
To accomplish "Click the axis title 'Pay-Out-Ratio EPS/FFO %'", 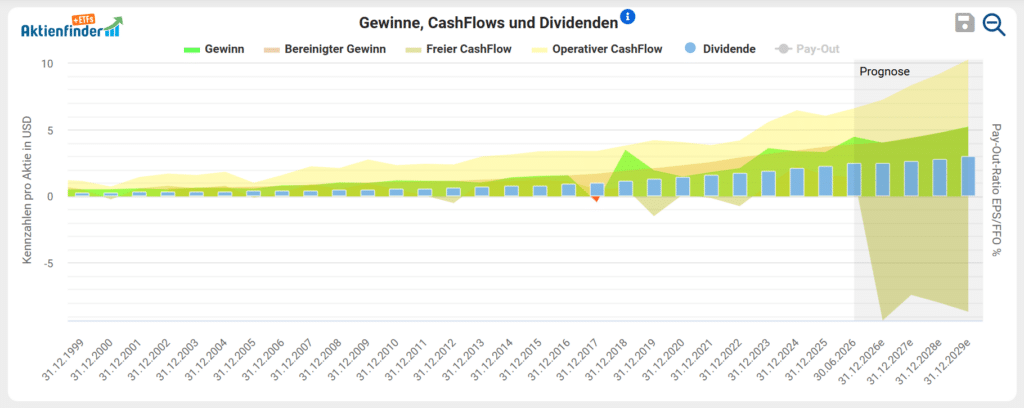I will coord(997,189).
